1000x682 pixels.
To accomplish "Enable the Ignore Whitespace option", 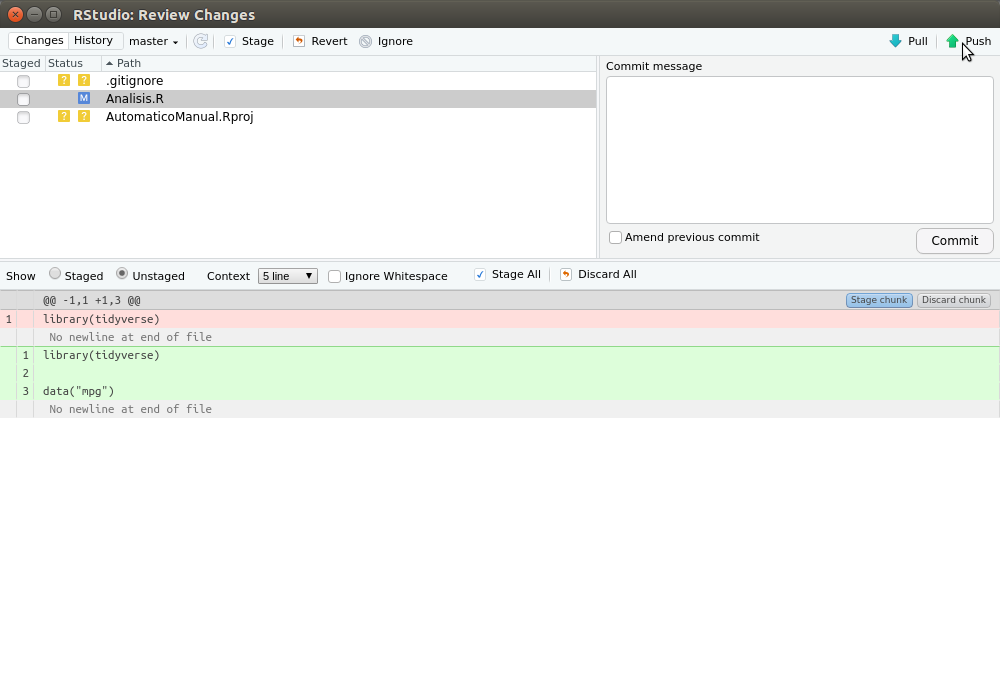I will pyautogui.click(x=334, y=276).
